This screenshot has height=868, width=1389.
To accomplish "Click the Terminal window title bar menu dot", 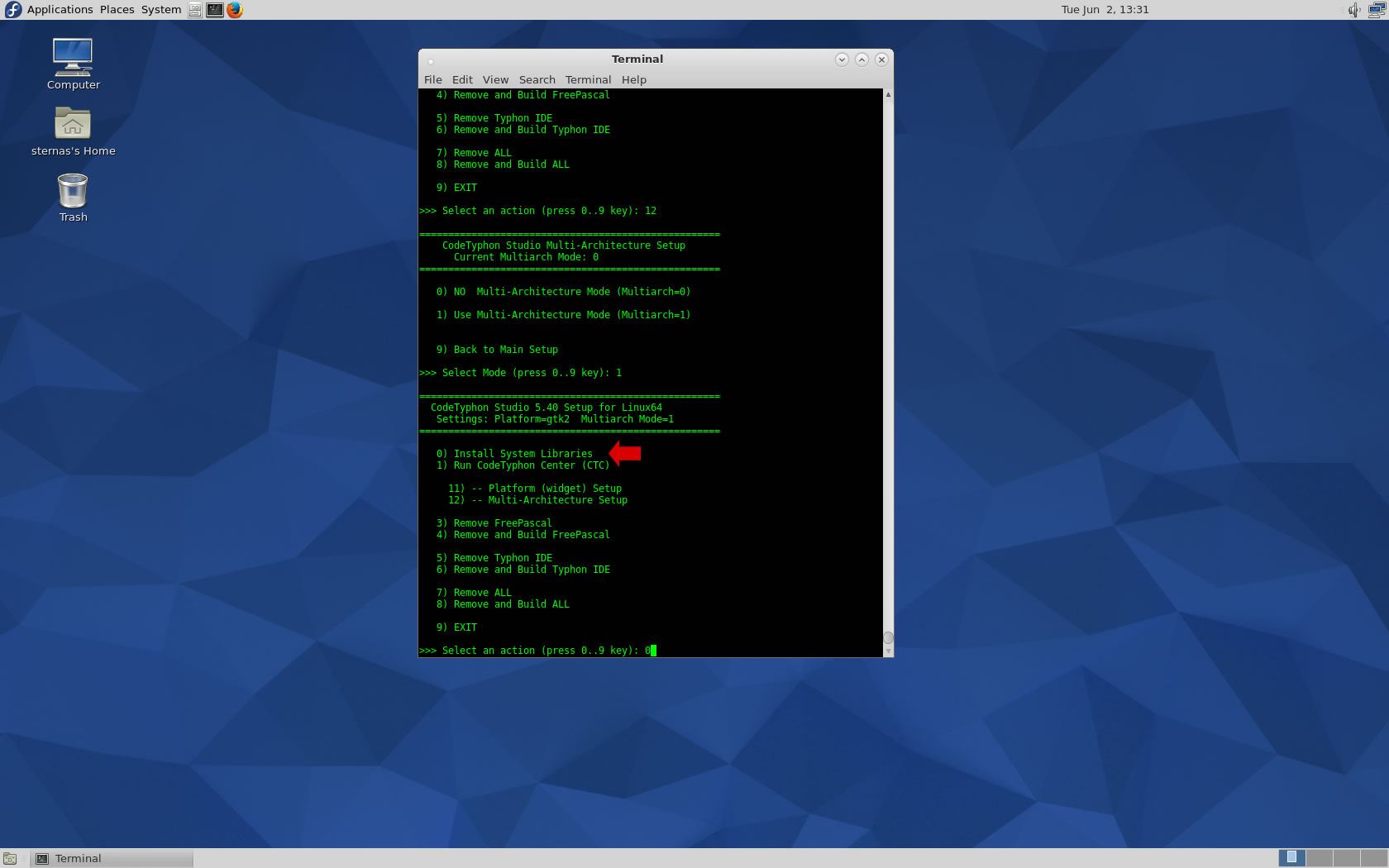I will coord(431,60).
